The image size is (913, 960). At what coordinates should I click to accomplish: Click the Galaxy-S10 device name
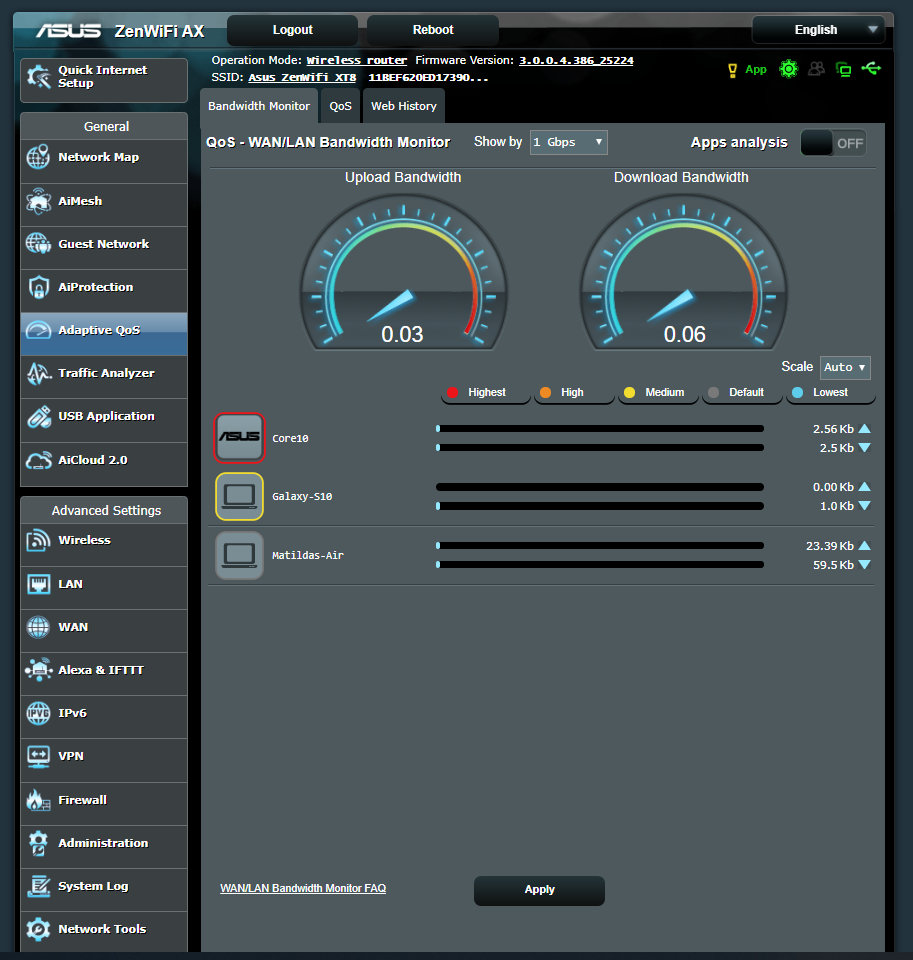click(x=302, y=497)
